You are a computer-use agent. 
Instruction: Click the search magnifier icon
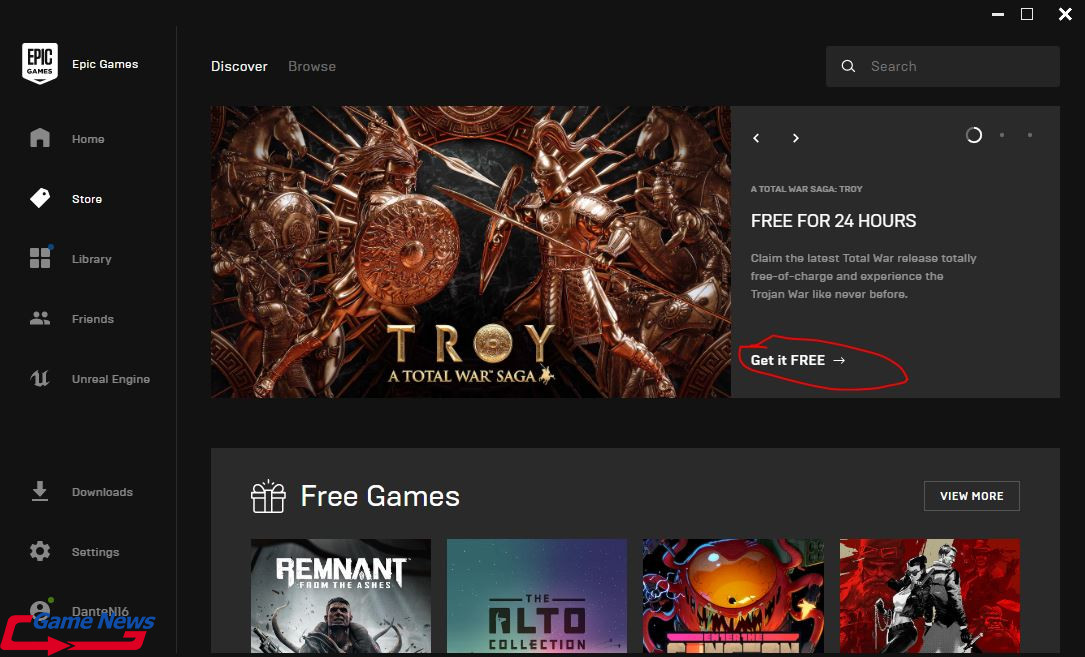[x=848, y=66]
